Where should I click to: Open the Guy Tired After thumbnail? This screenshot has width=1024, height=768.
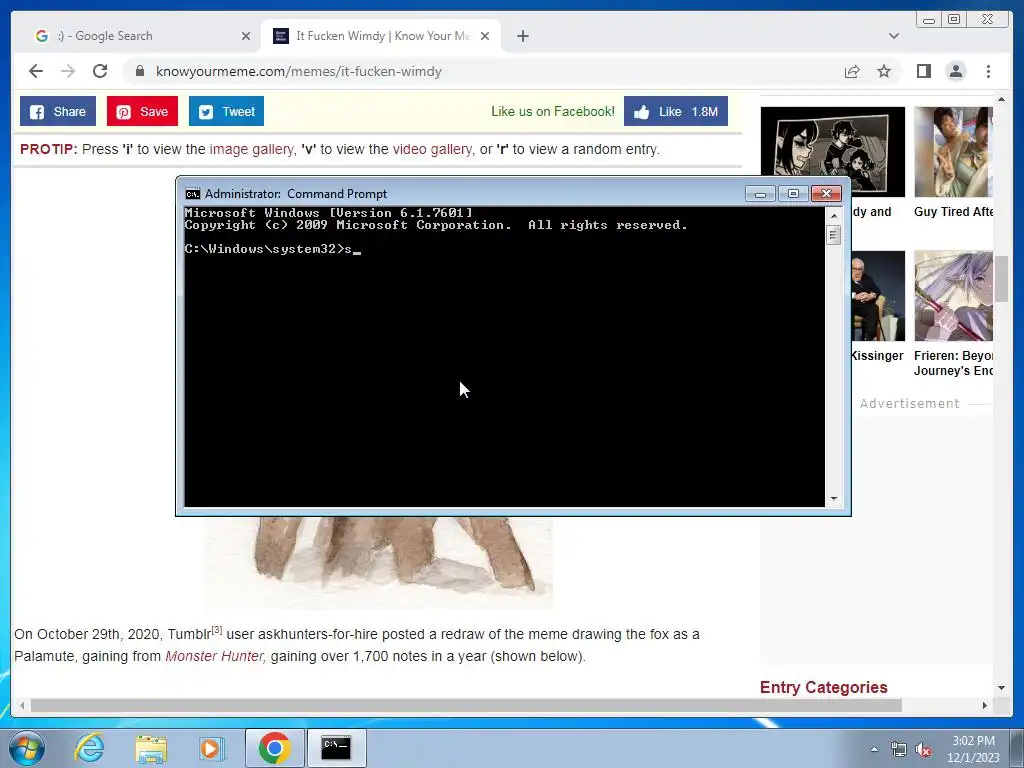pos(953,152)
